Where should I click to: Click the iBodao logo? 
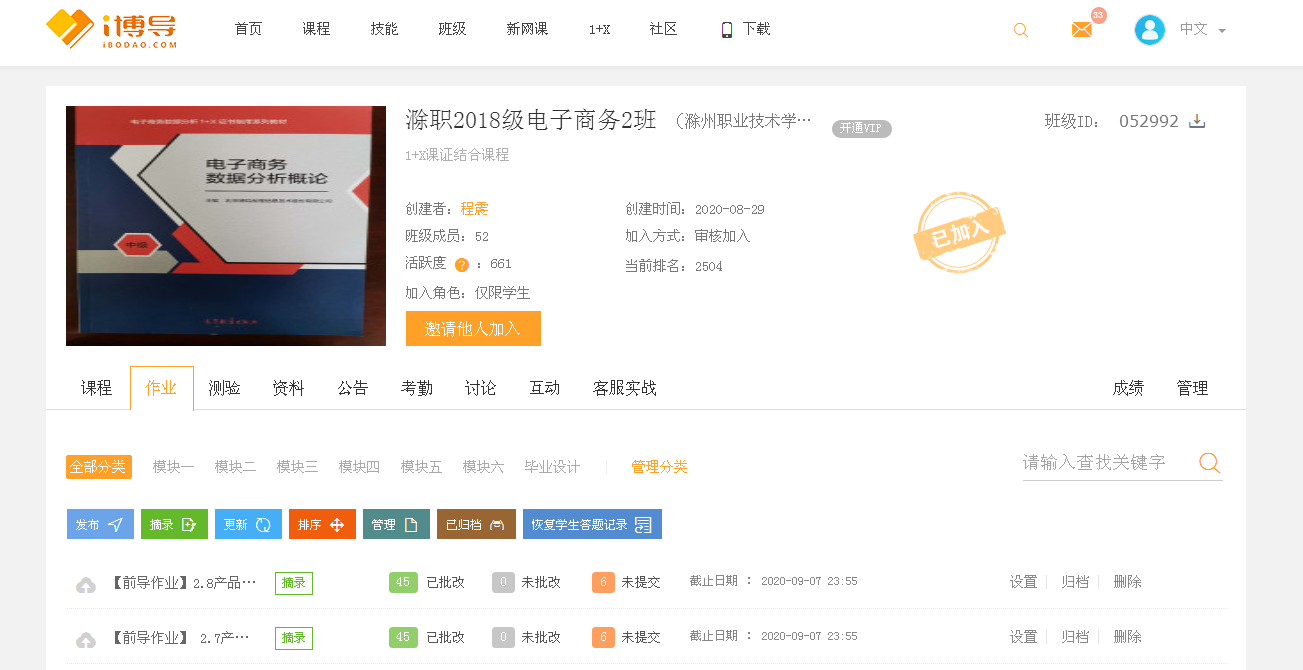pyautogui.click(x=112, y=30)
